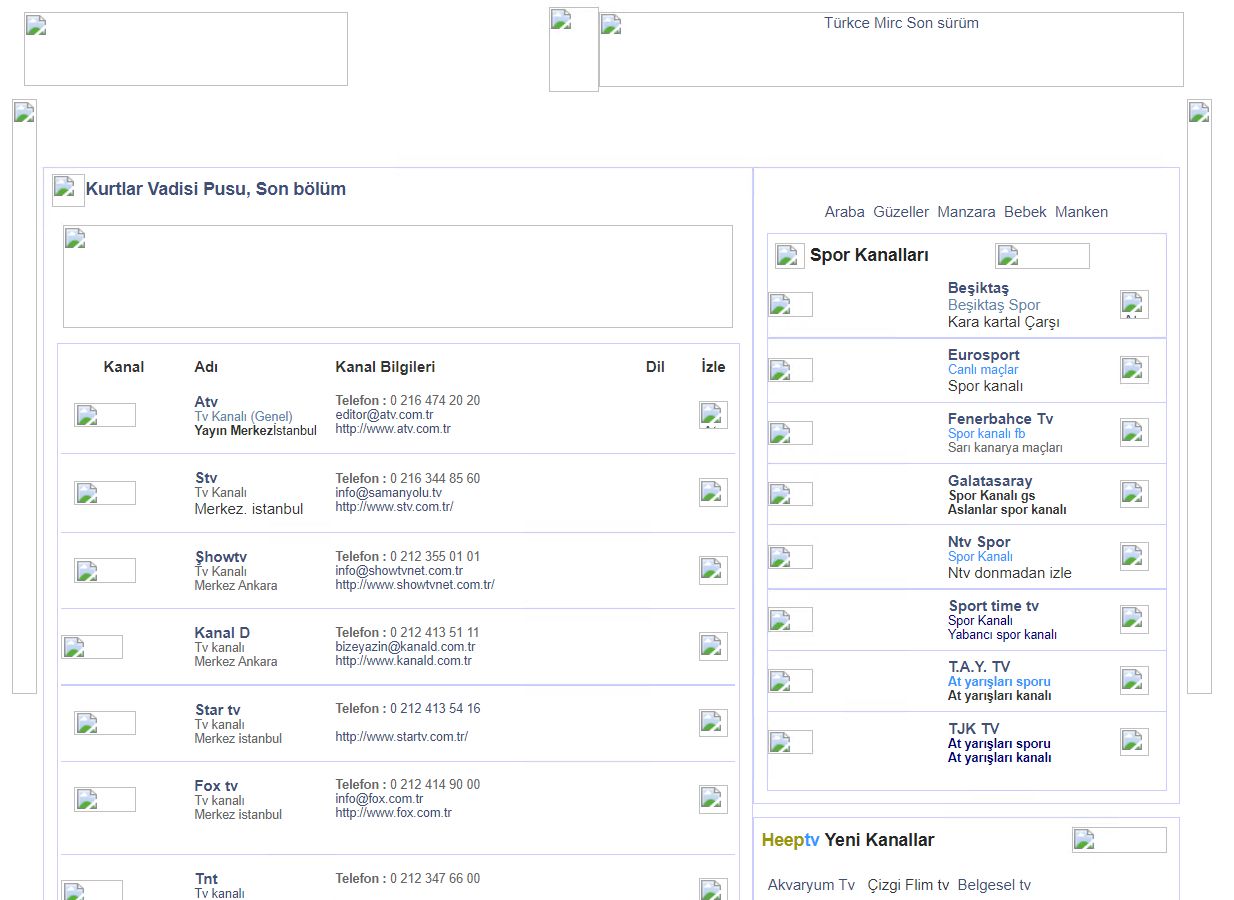The image size is (1234, 900).
Task: Click the info@samanyolu.tv email link
Action: tap(388, 493)
